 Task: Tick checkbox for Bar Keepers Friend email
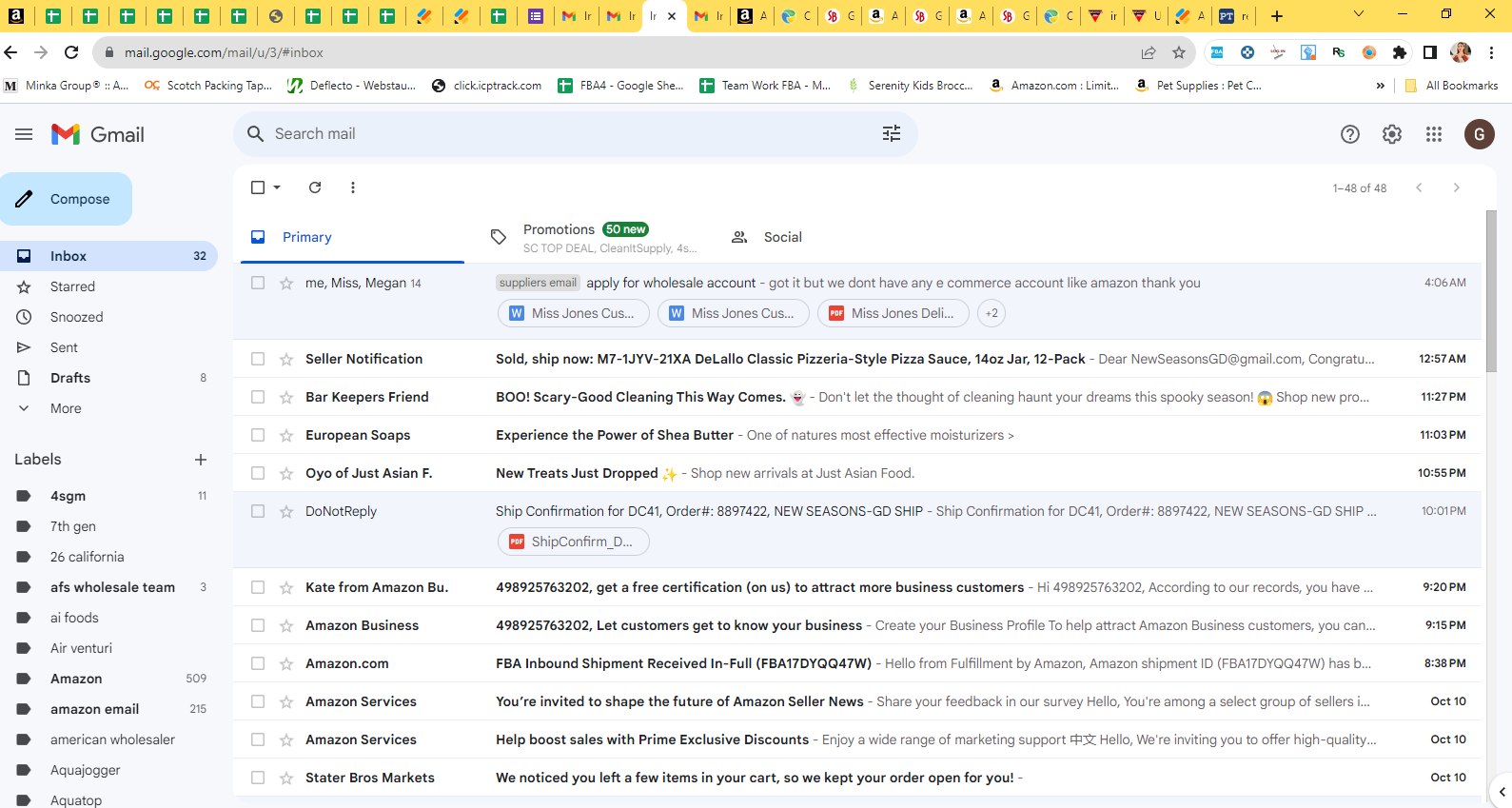[x=258, y=397]
